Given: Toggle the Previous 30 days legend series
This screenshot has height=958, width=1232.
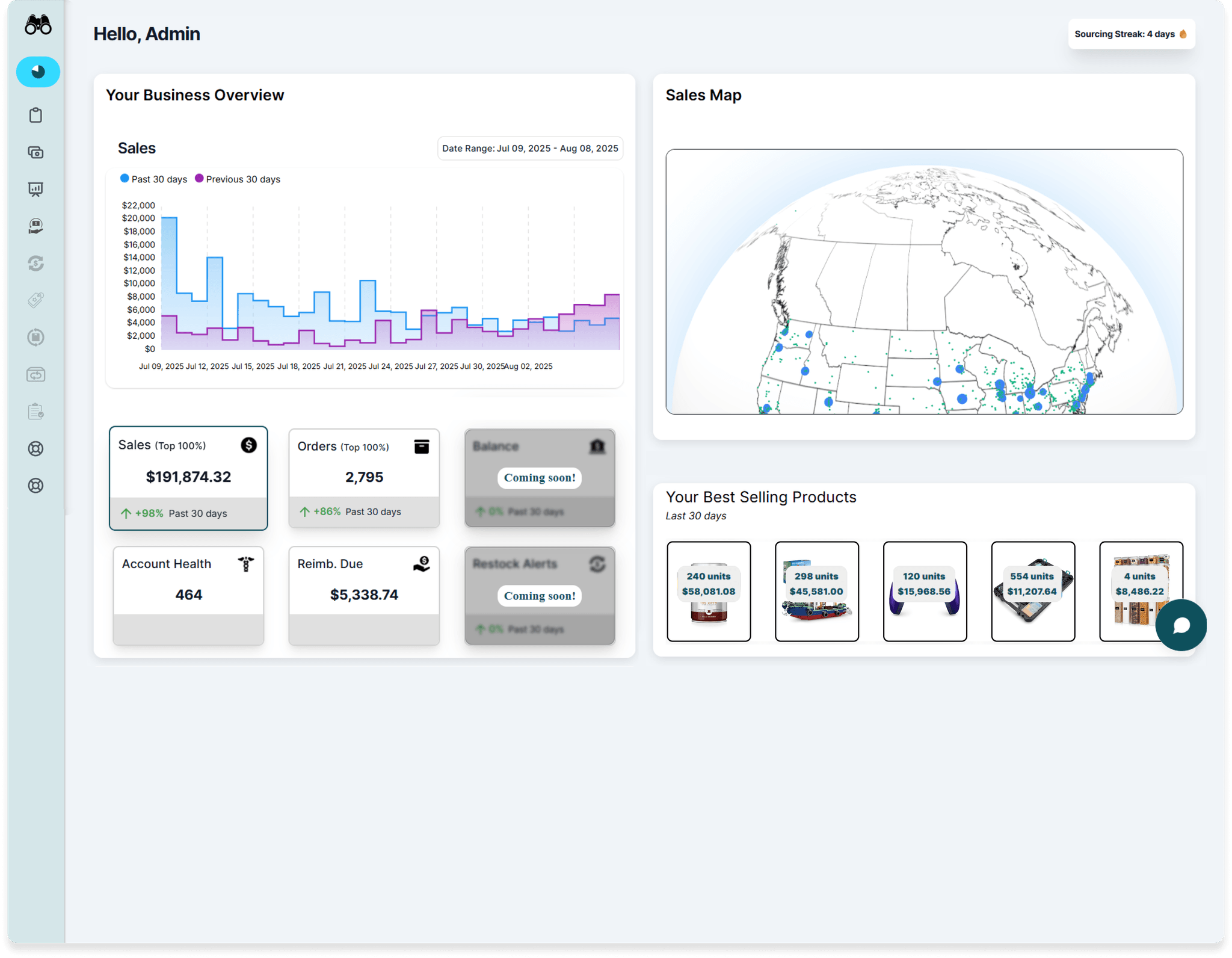Looking at the screenshot, I should pyautogui.click(x=238, y=179).
